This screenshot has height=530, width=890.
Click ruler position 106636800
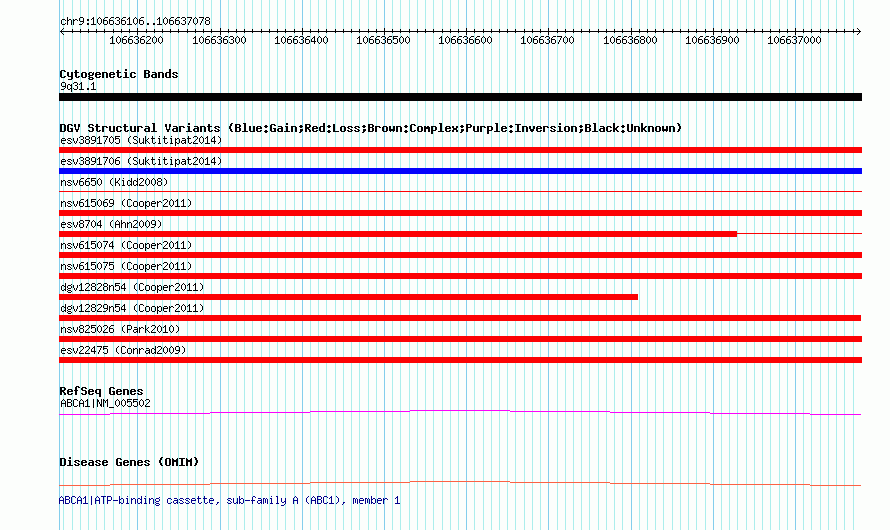(x=630, y=41)
